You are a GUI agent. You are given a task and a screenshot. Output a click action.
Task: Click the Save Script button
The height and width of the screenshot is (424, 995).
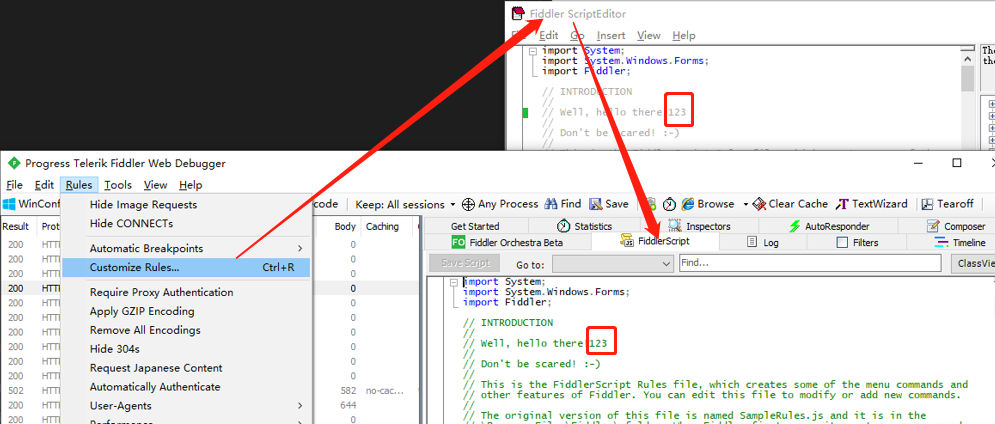coord(465,263)
